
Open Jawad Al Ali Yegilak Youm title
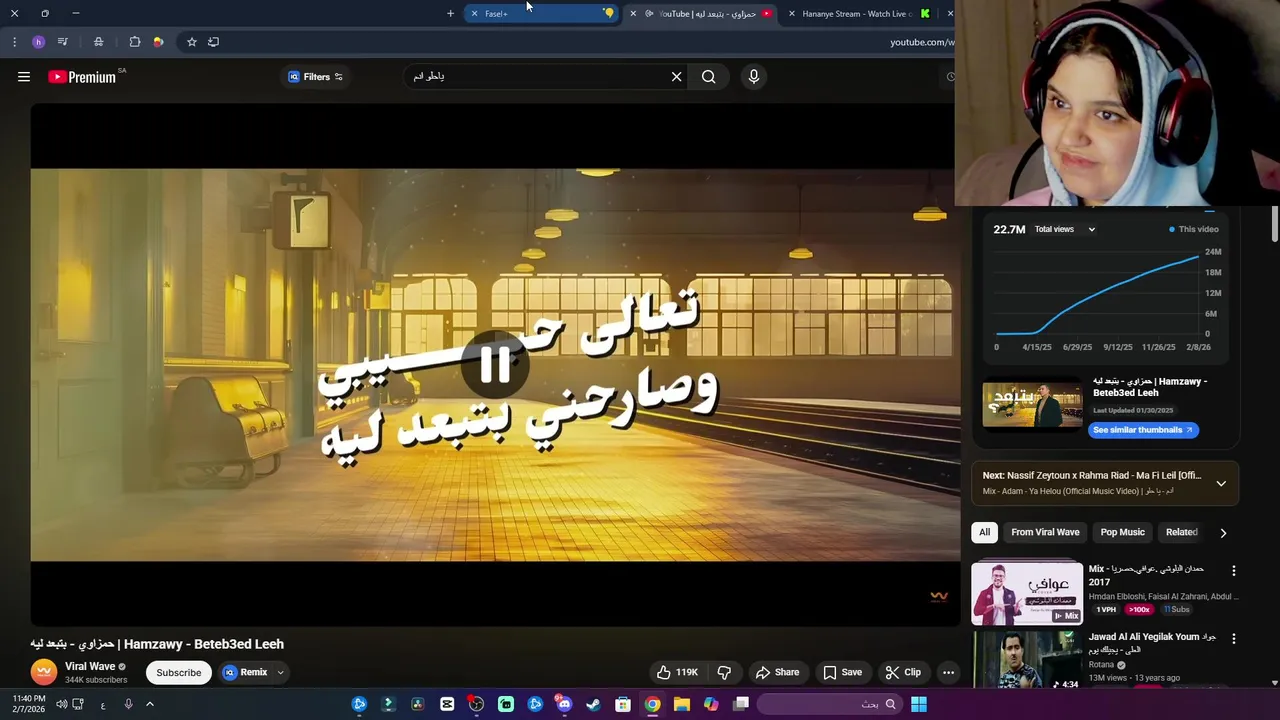coord(1152,643)
